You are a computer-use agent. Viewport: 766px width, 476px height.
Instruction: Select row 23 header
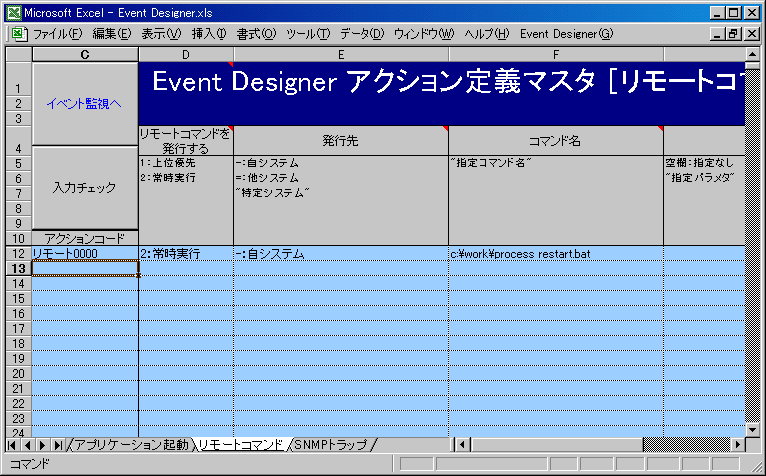(19, 419)
